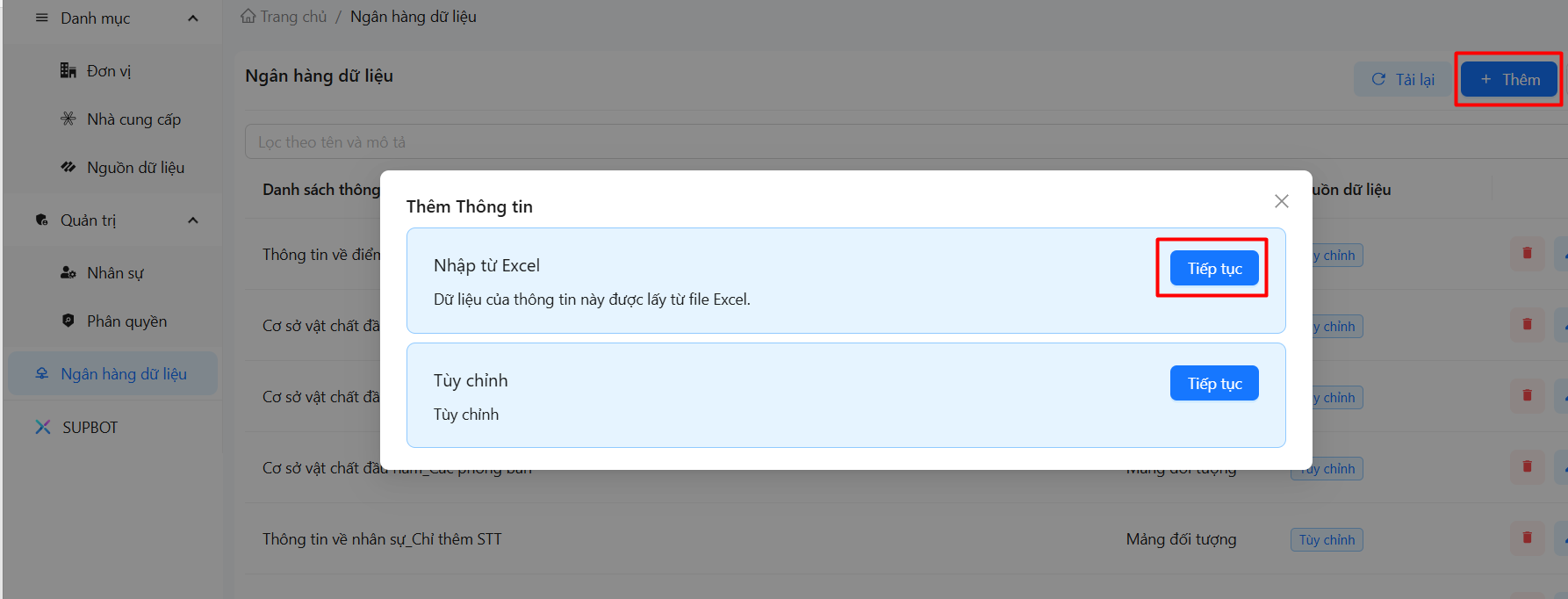Go to Trang chủ breadcrumb link
The width and height of the screenshot is (1568, 599).
click(x=293, y=17)
